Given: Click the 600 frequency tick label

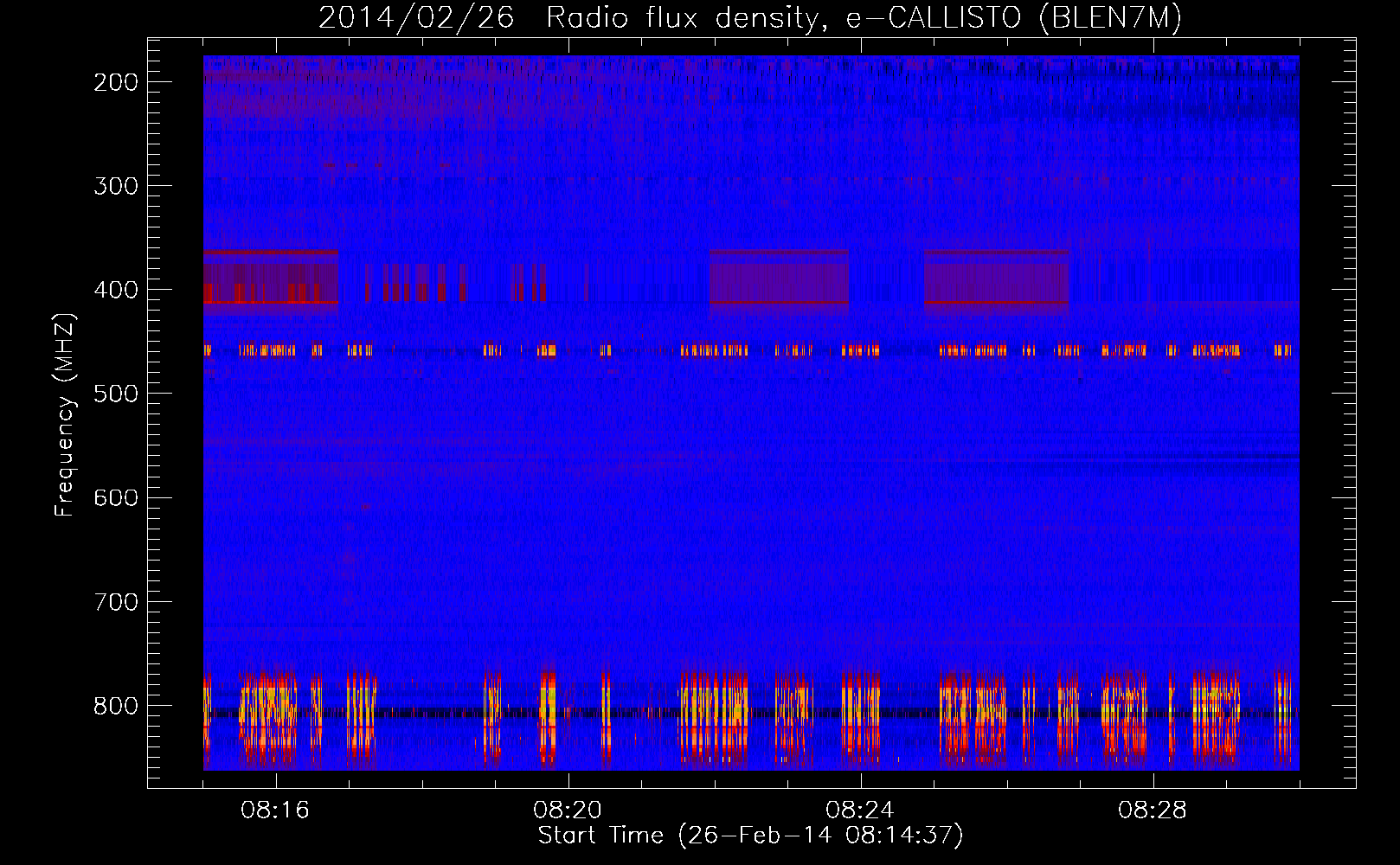Looking at the screenshot, I should point(116,497).
